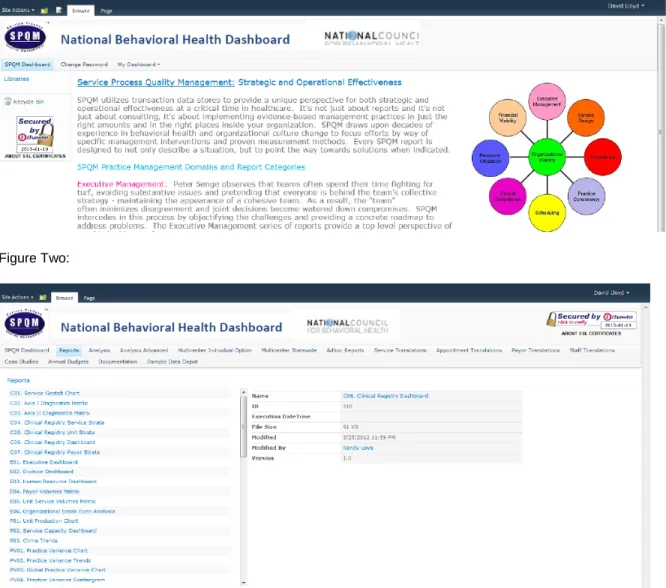The width and height of the screenshot is (666, 588).
Task: Click the SPQM logo in the upper screenshot
Action: [25, 37]
